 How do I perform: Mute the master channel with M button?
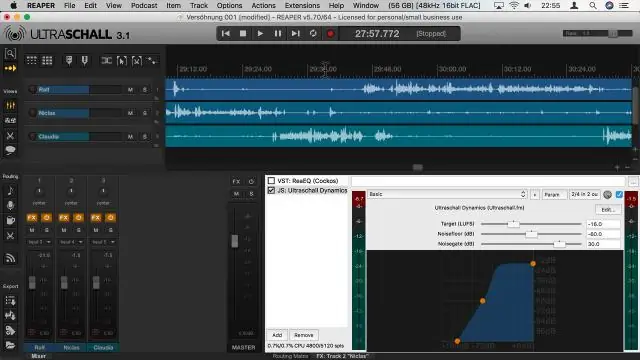[x=236, y=194]
